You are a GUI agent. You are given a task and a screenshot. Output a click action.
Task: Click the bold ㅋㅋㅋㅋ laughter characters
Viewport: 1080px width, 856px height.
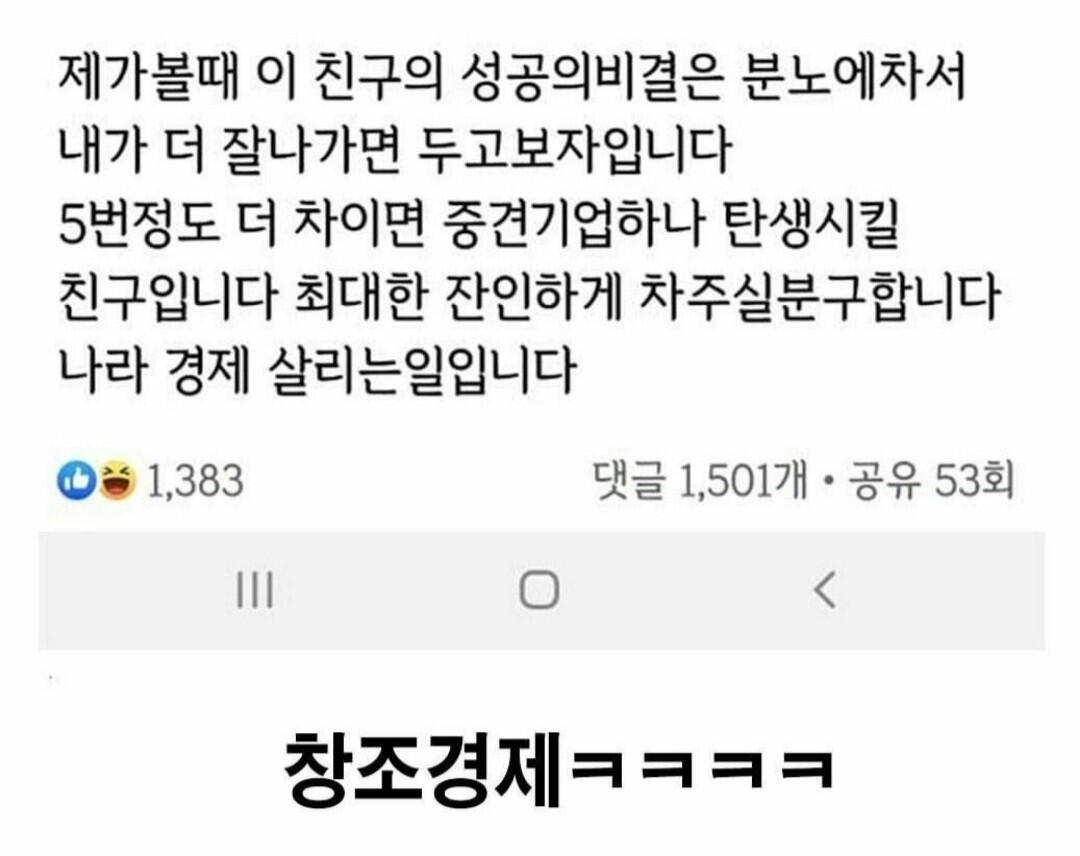pyautogui.click(x=702, y=770)
